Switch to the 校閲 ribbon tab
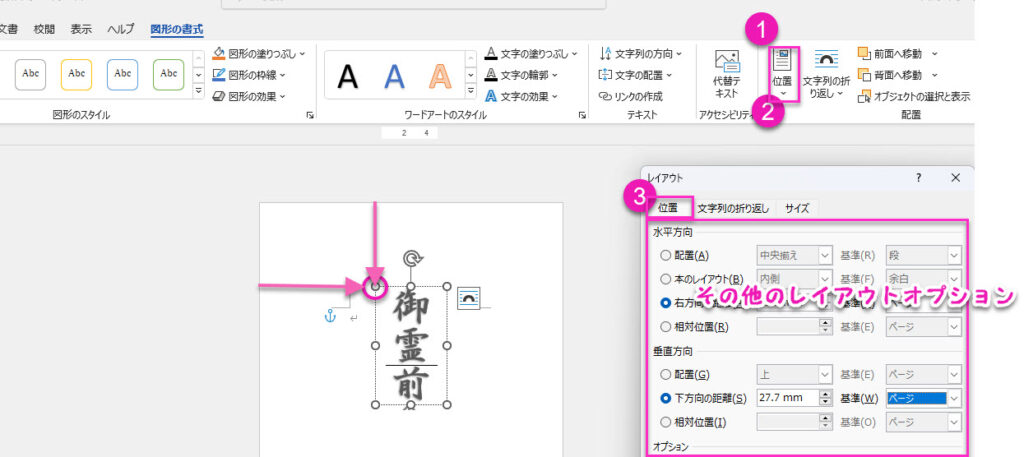 [x=44, y=29]
